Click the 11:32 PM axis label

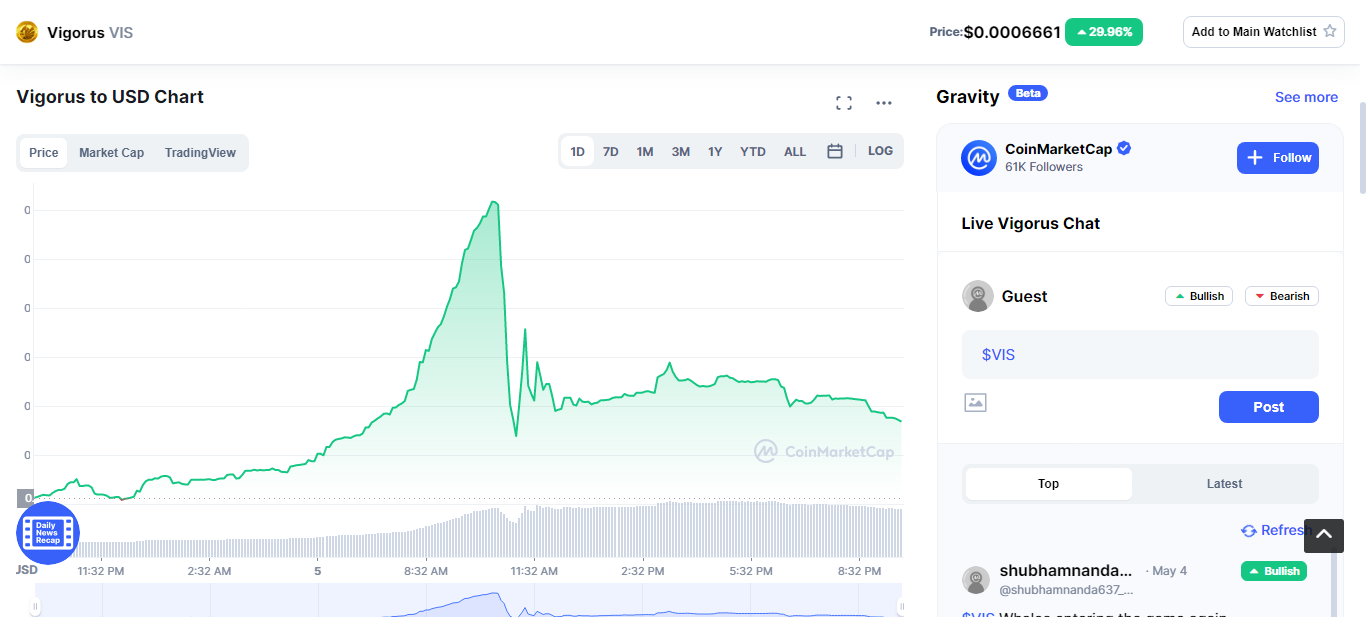pyautogui.click(x=101, y=571)
